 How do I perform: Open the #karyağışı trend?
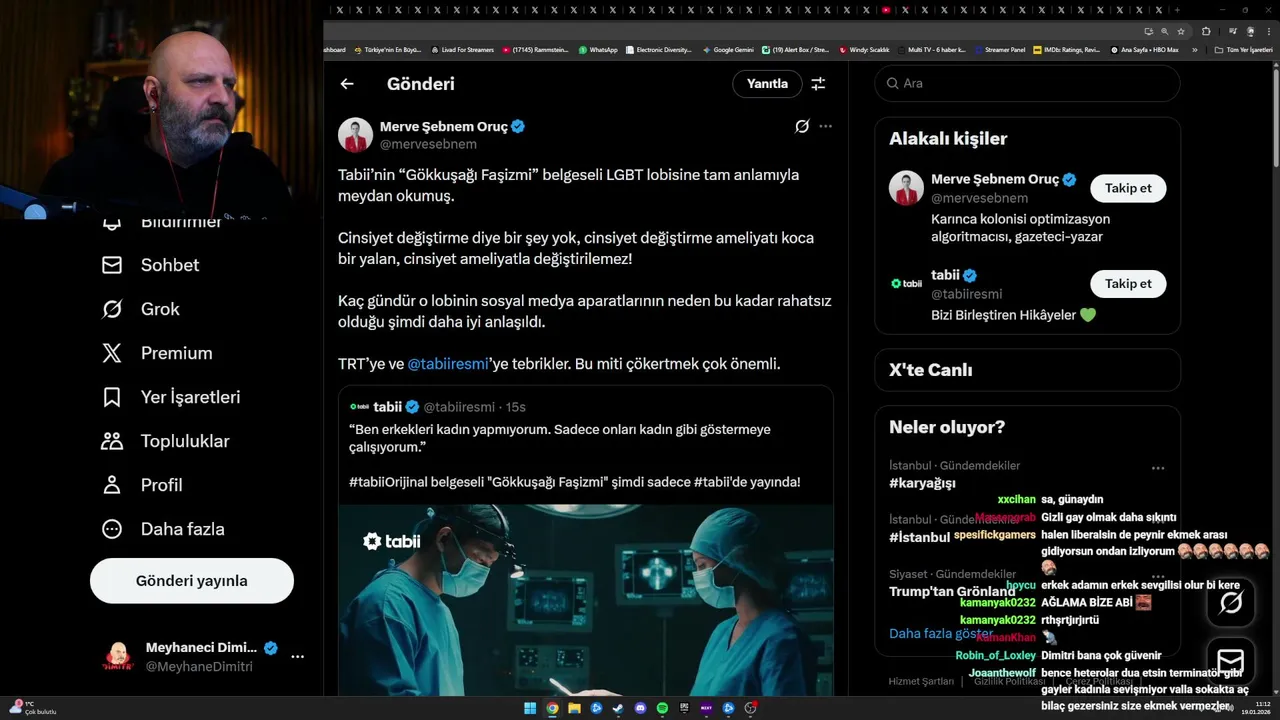click(922, 483)
